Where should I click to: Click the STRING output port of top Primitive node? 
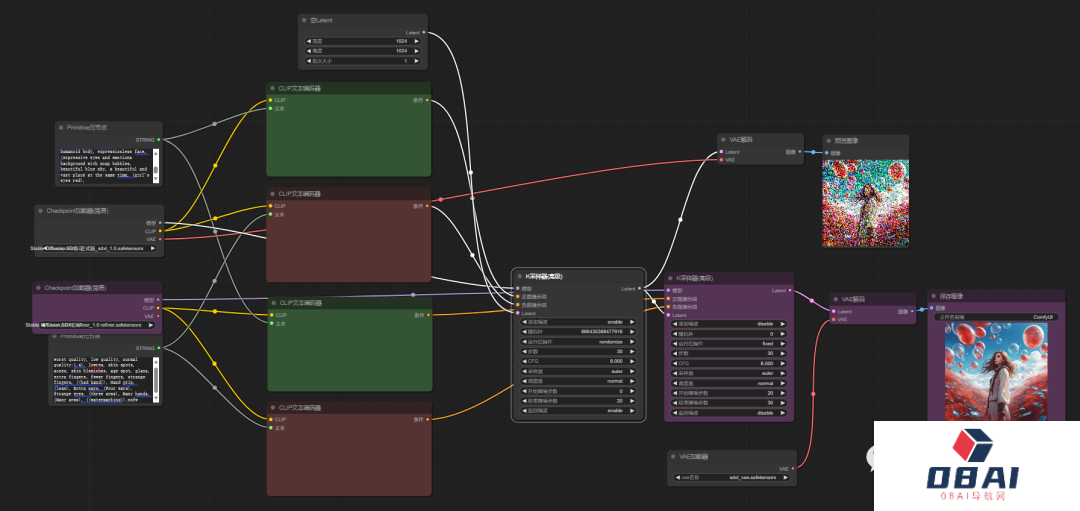point(158,140)
